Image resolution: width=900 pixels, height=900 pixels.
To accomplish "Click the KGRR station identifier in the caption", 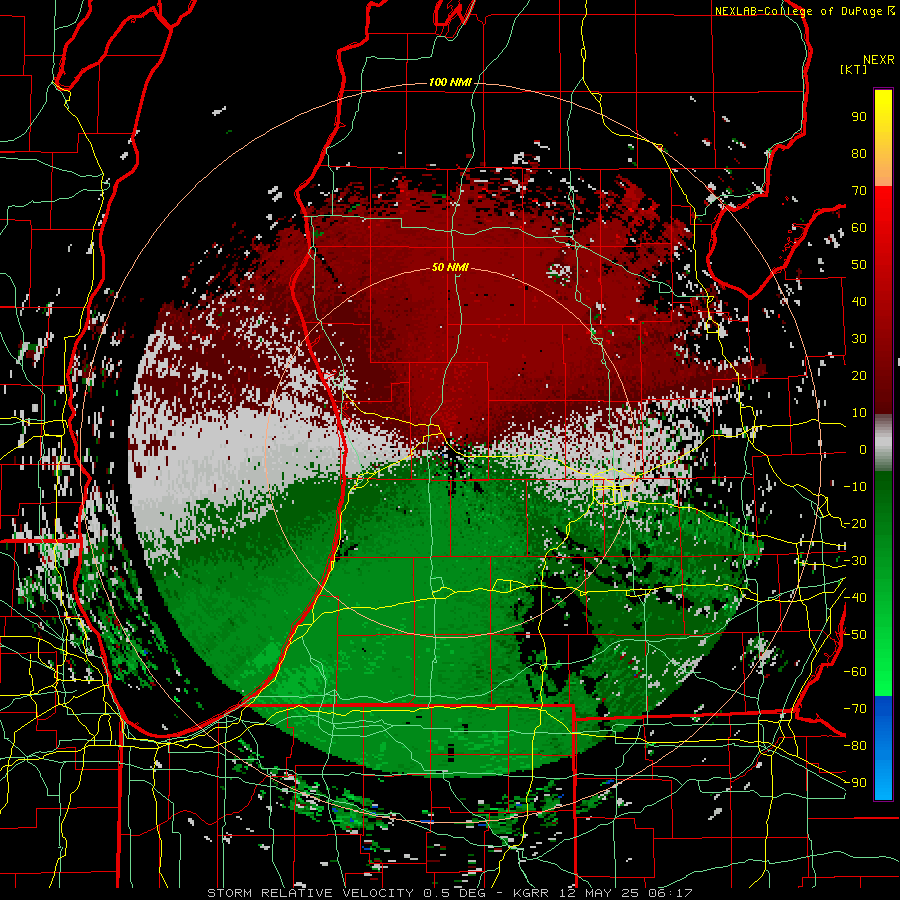I will tap(531, 893).
